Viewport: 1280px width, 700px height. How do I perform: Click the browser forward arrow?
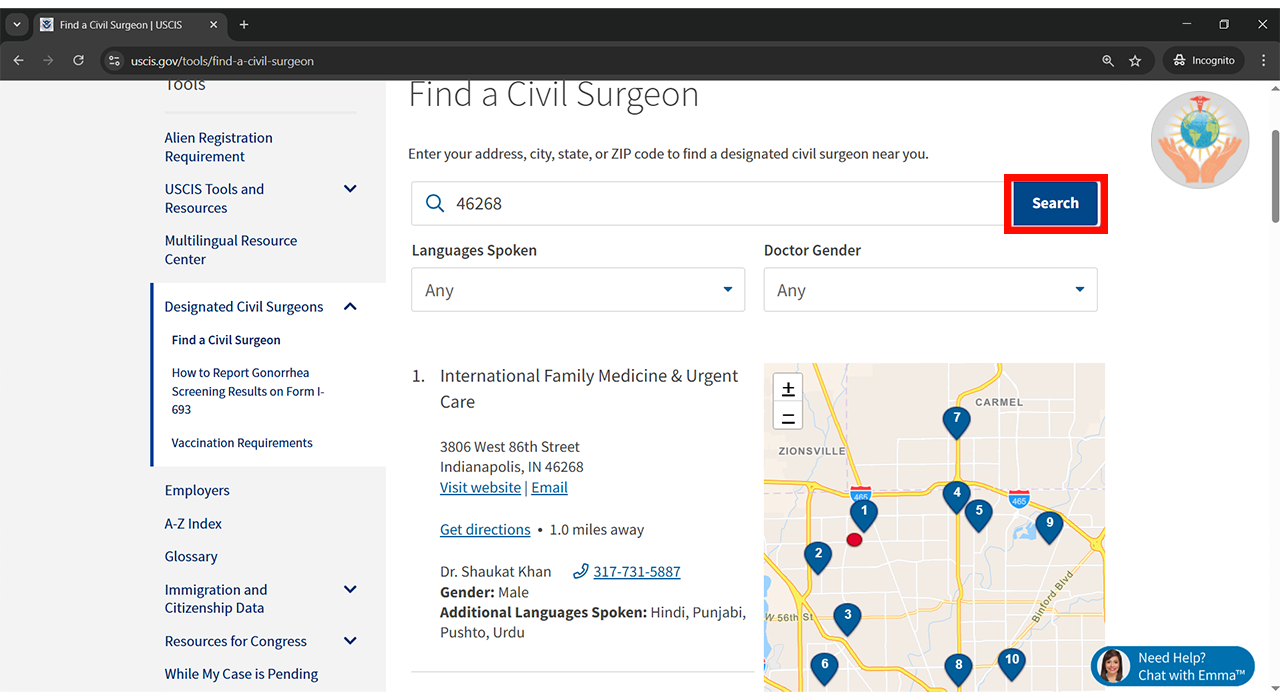tap(48, 61)
